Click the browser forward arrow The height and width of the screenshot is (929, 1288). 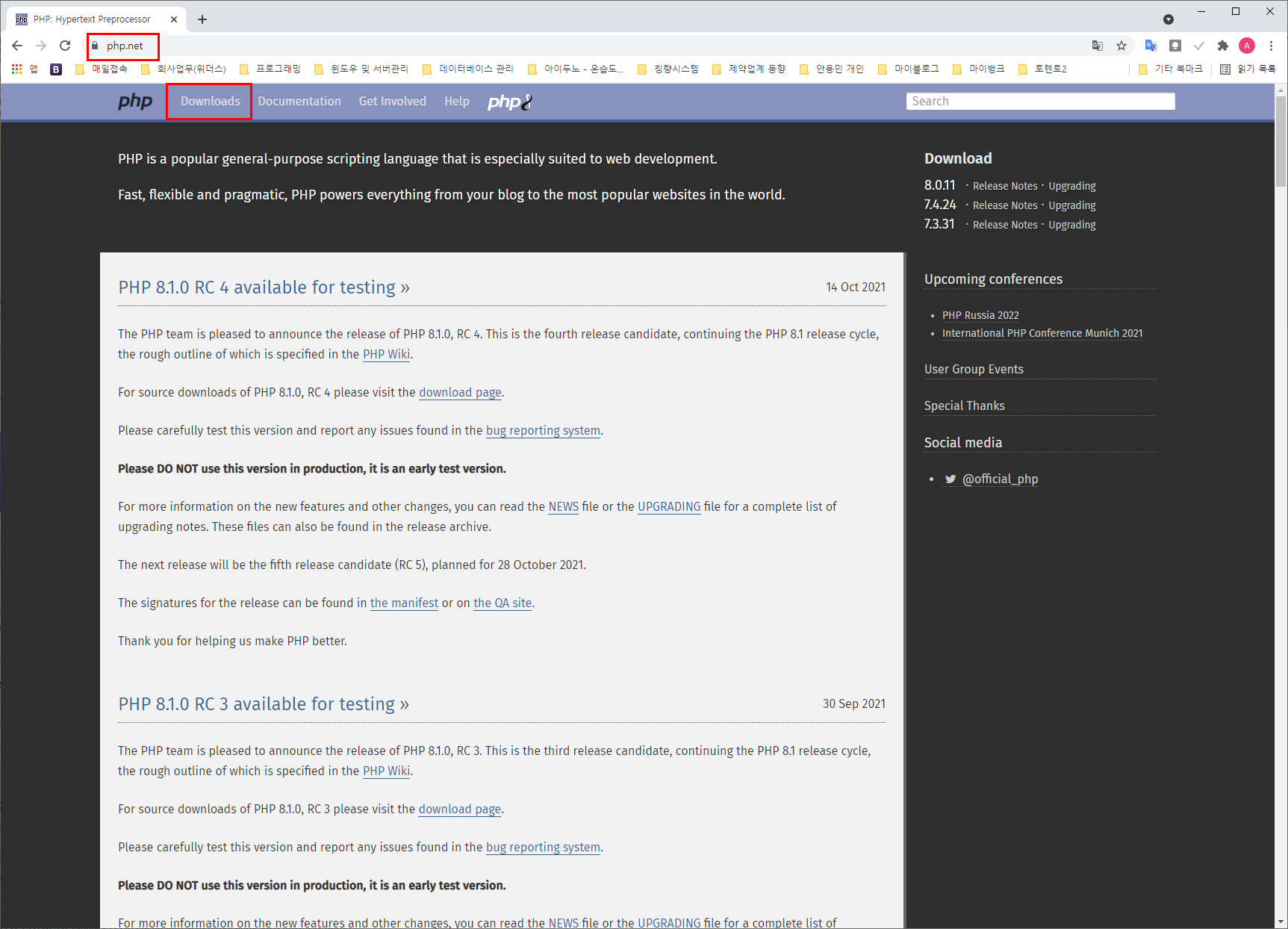tap(41, 46)
